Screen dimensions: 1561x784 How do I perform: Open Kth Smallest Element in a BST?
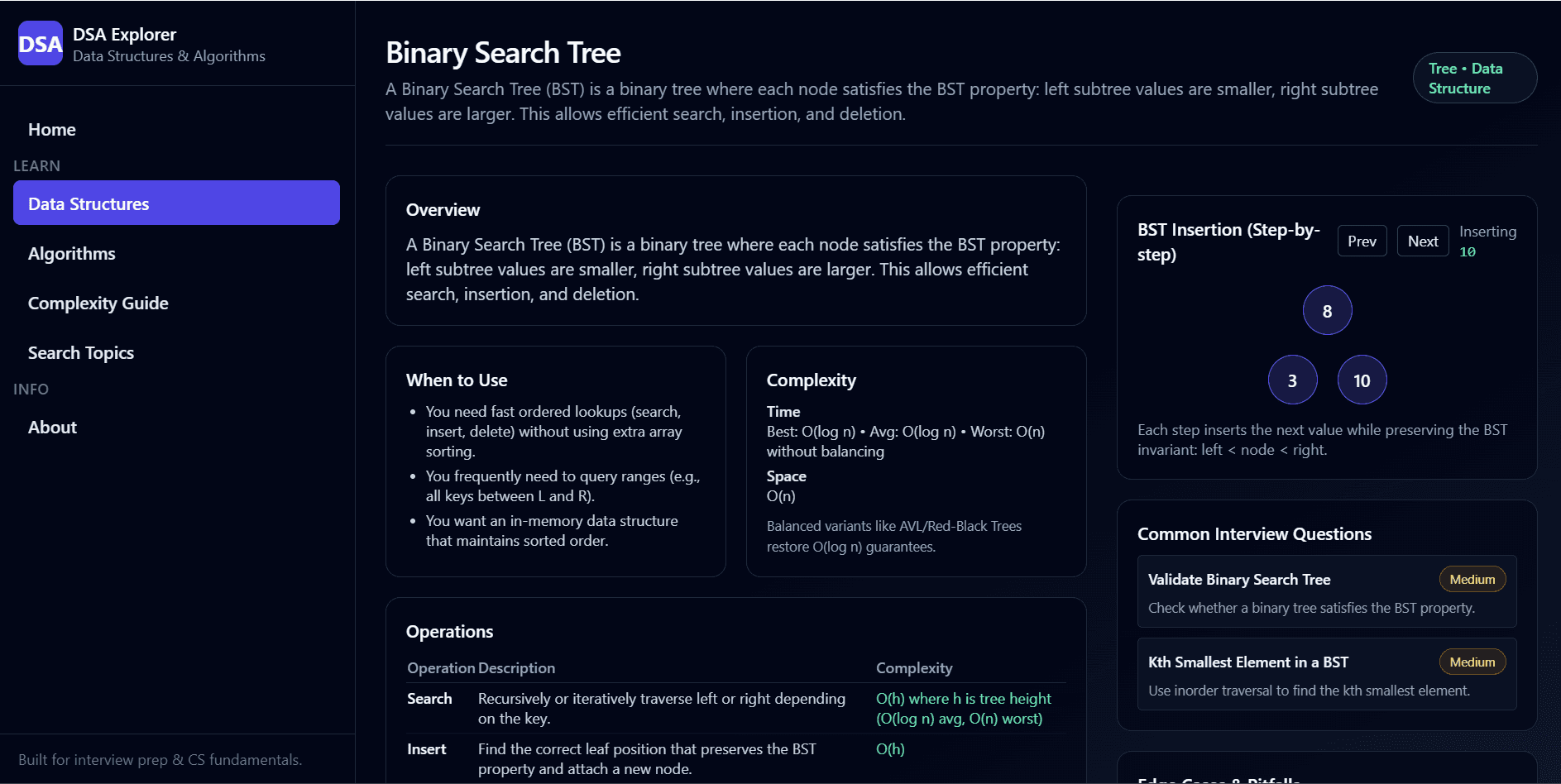coord(1247,662)
